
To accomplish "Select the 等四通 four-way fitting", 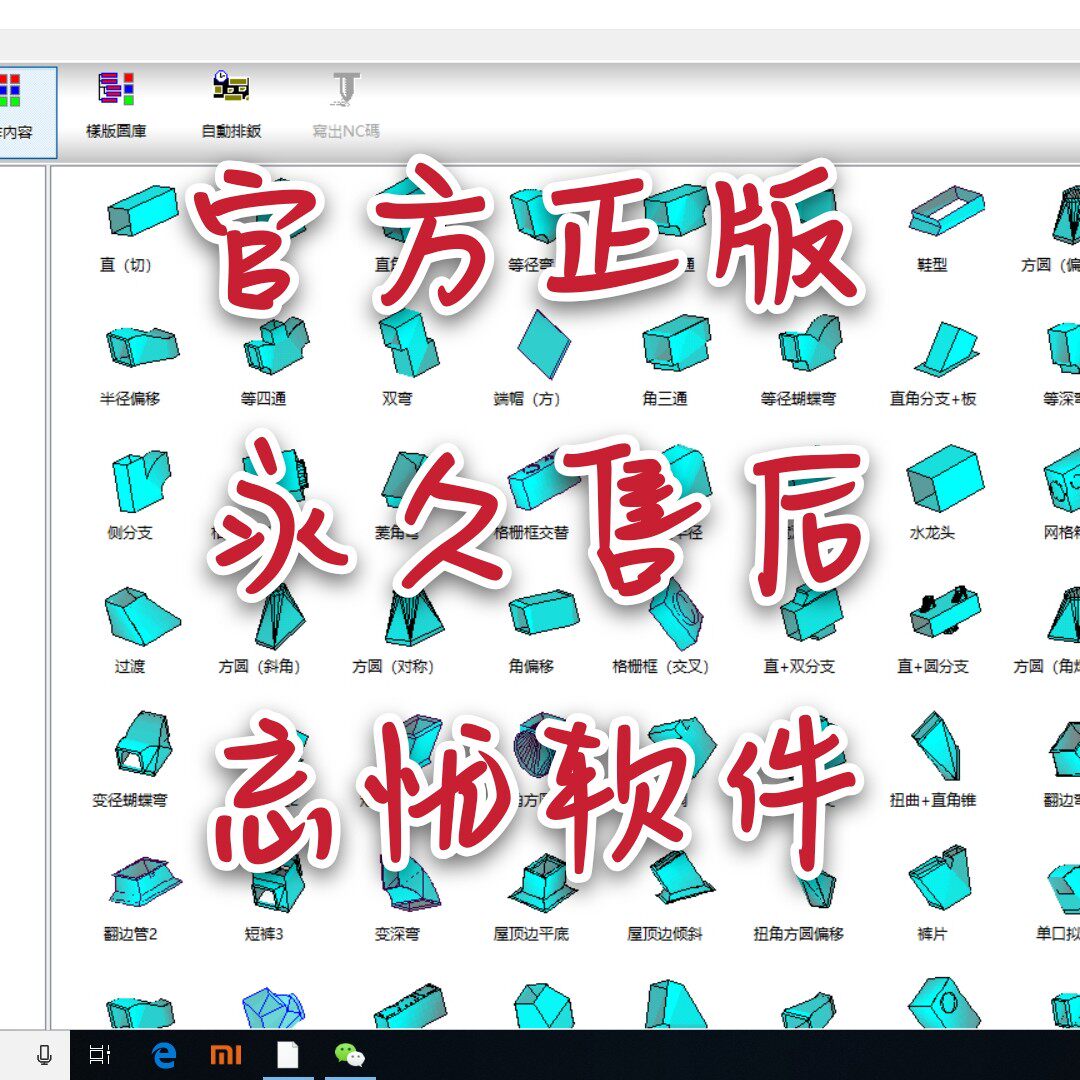I will click(x=276, y=346).
